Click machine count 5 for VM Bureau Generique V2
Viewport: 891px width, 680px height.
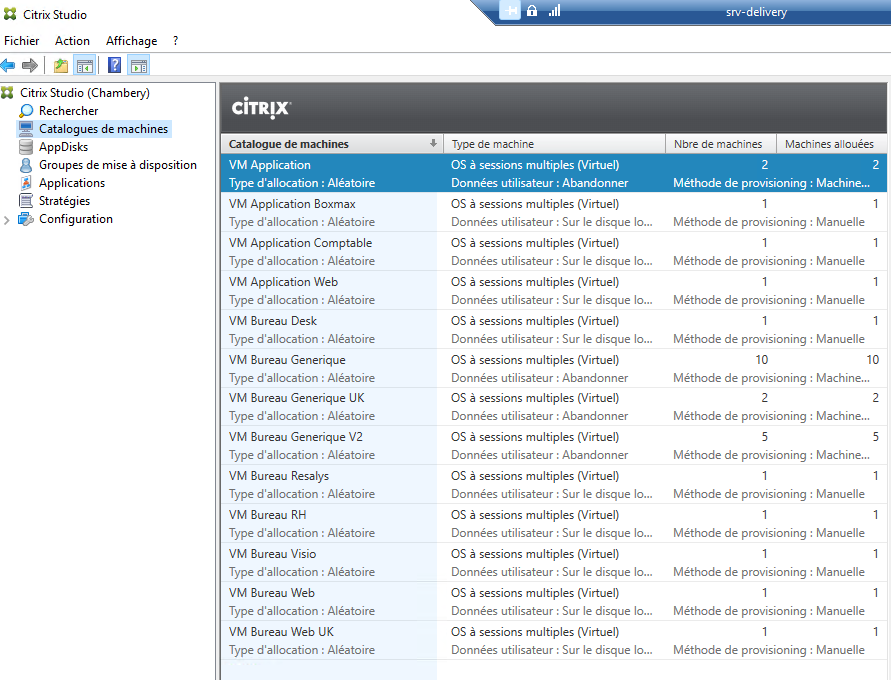point(765,437)
